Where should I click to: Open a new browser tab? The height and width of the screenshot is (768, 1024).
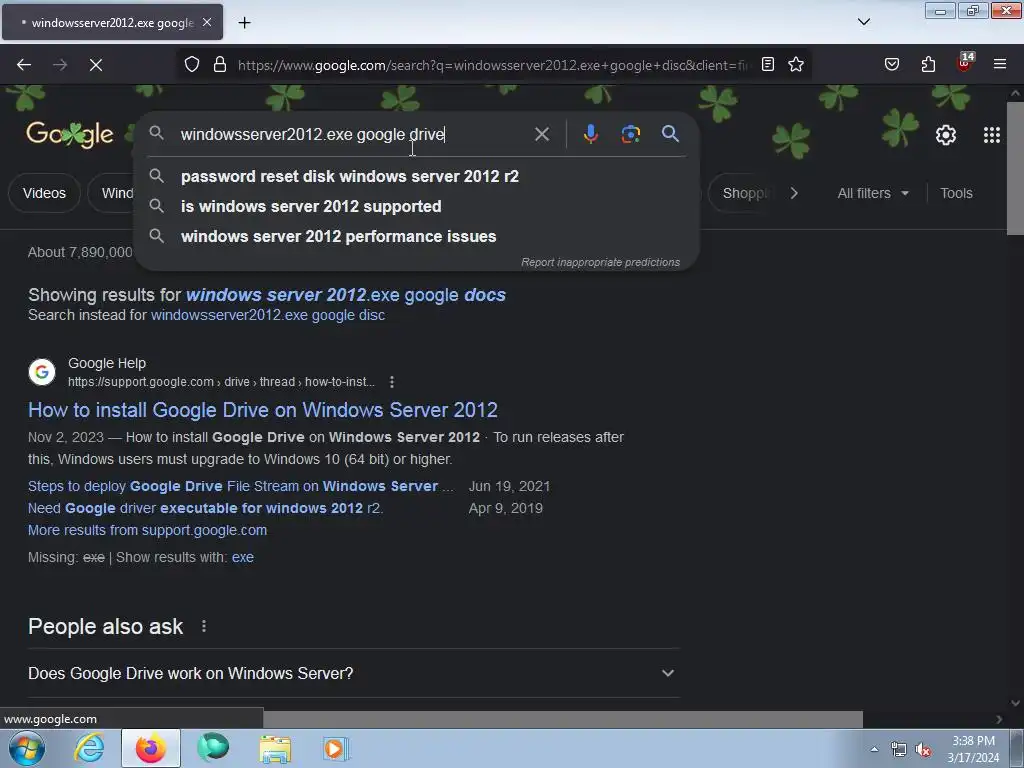click(244, 23)
